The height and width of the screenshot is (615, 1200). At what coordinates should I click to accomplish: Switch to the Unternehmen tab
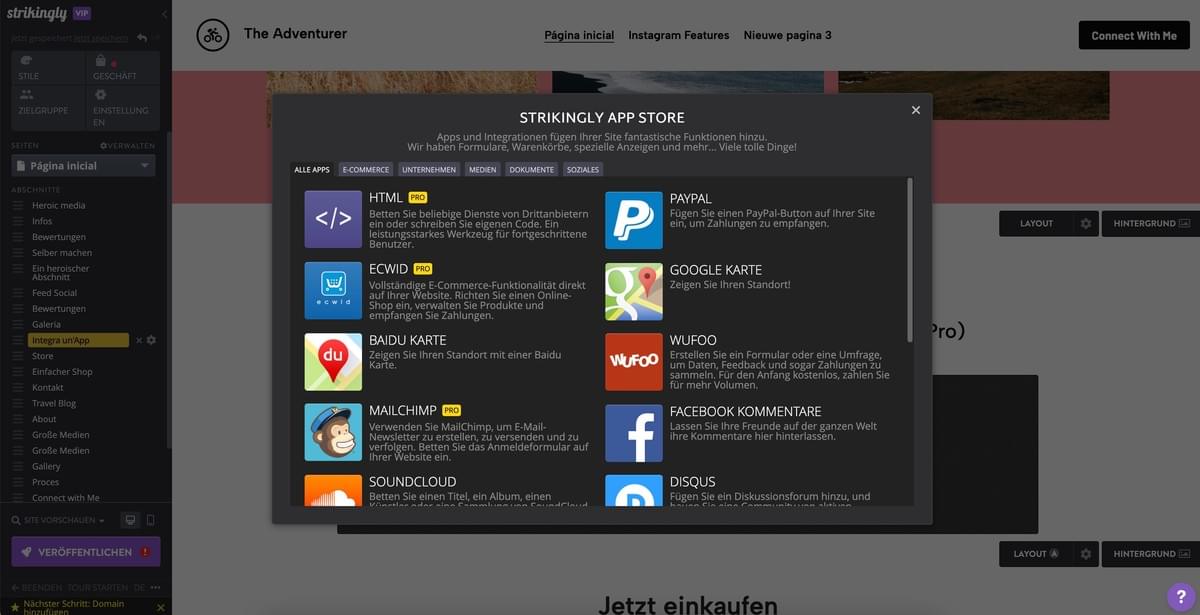(x=429, y=169)
